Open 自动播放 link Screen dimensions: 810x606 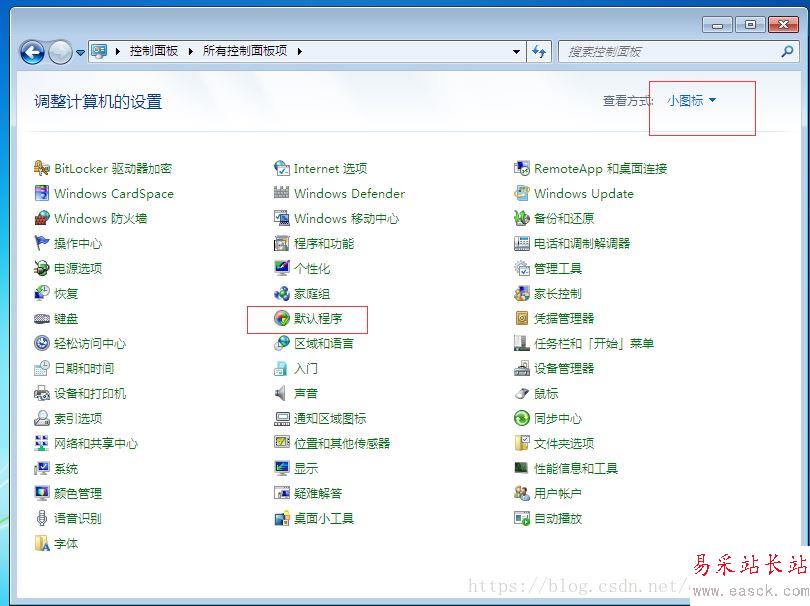[558, 518]
